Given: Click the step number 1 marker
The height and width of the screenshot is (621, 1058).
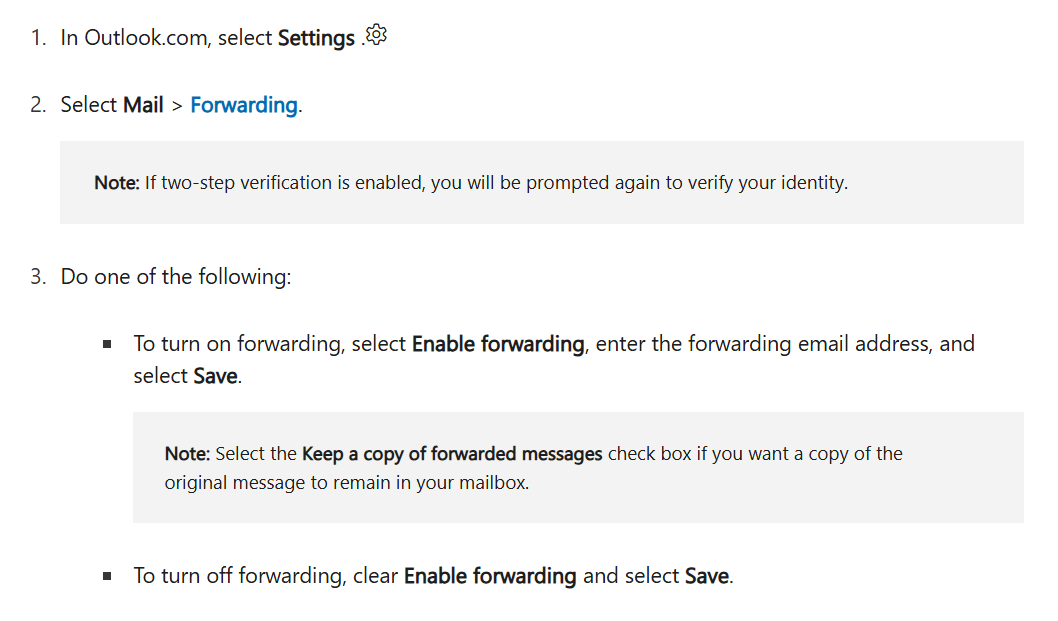Looking at the screenshot, I should coord(38,38).
